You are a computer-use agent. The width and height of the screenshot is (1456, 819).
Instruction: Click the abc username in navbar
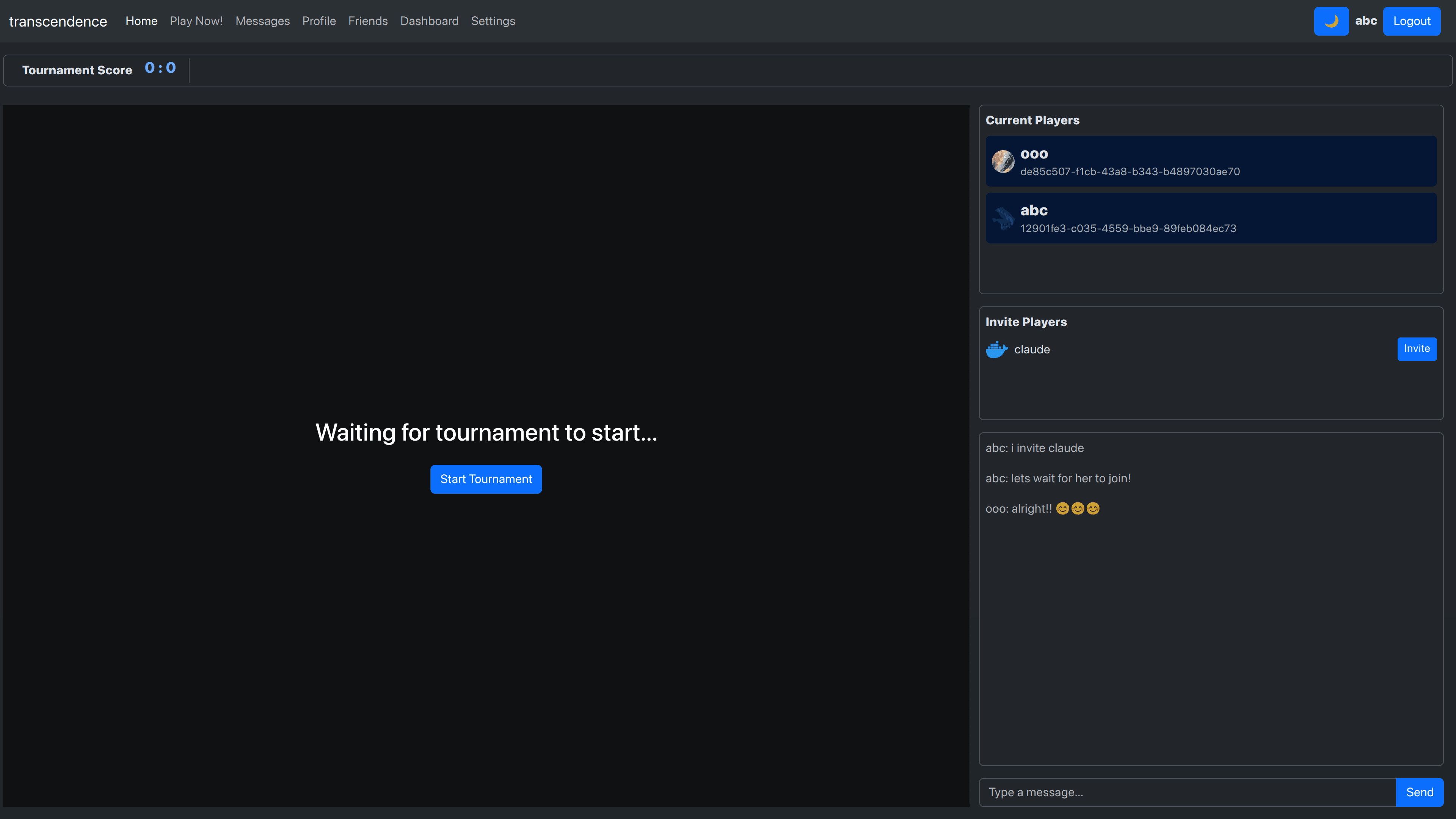[1365, 21]
